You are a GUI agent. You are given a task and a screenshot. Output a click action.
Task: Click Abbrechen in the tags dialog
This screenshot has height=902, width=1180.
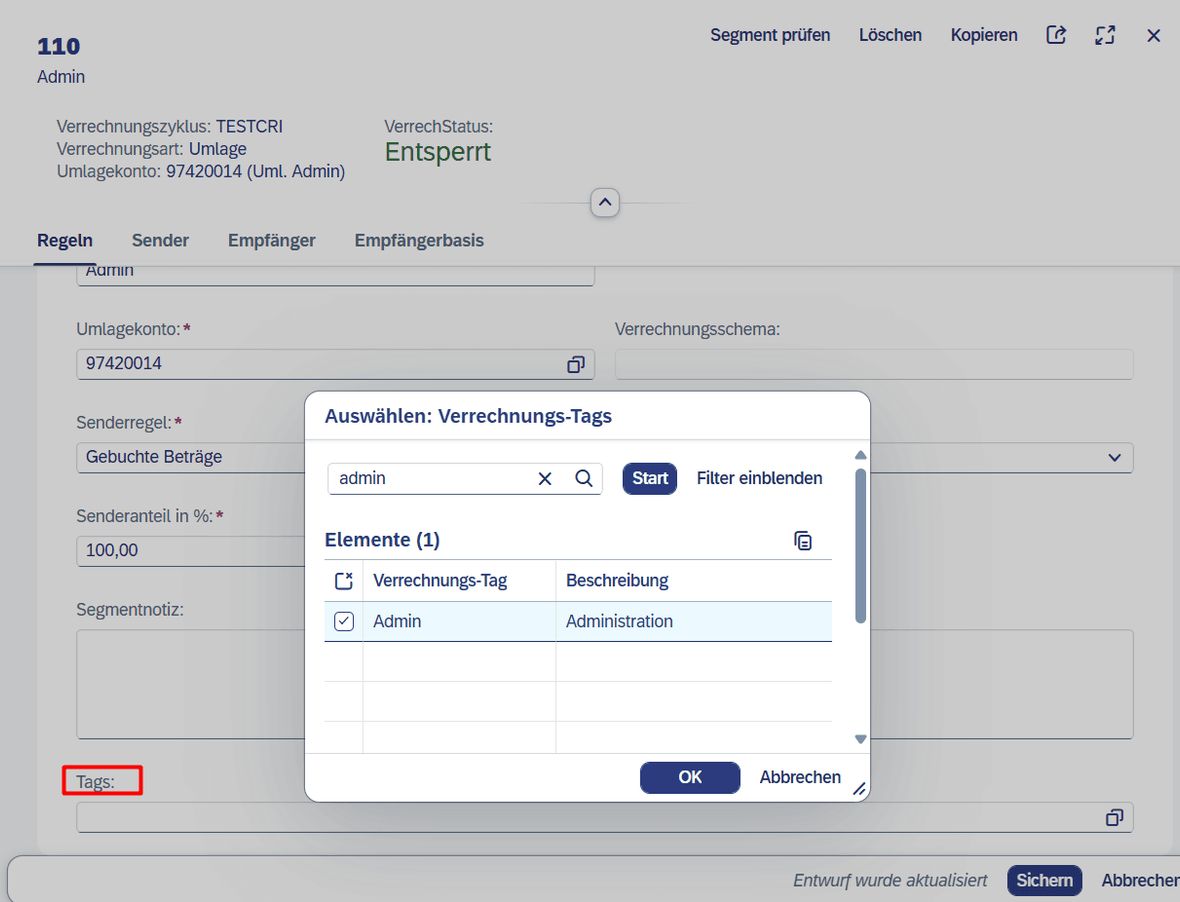pos(800,777)
